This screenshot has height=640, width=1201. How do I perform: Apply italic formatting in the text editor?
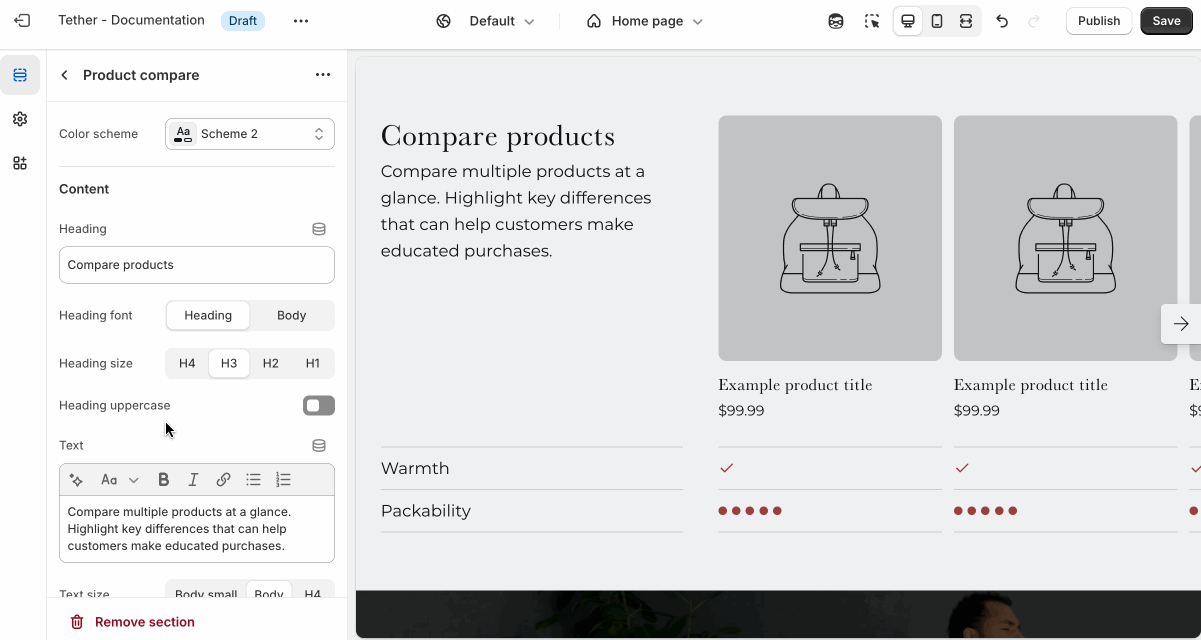point(193,480)
